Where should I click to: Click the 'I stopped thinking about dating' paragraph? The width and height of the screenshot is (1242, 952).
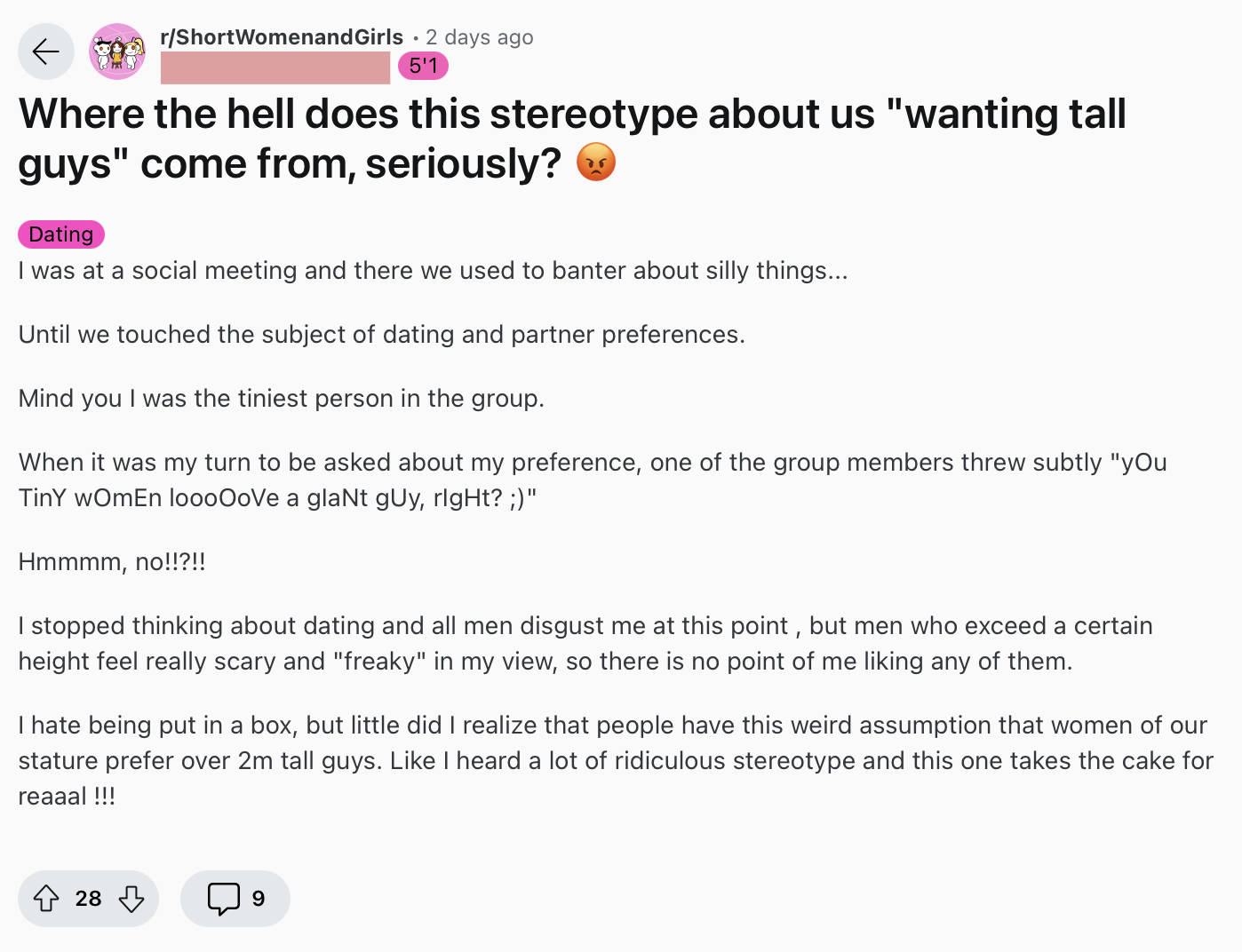[x=585, y=643]
